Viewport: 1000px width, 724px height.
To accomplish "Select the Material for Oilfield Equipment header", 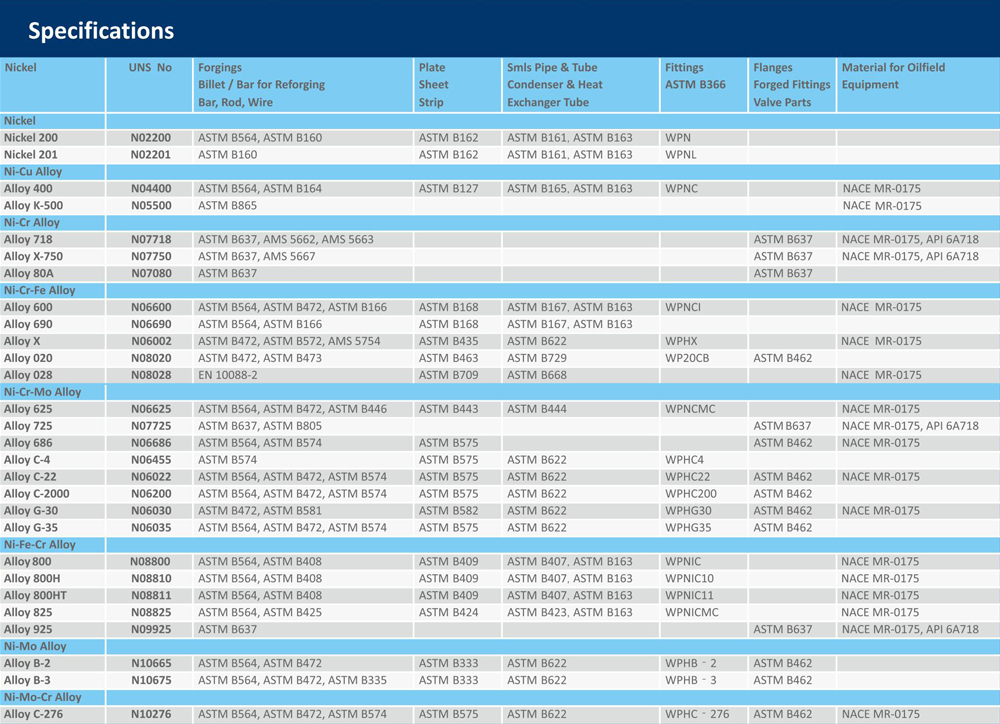I will coord(893,76).
